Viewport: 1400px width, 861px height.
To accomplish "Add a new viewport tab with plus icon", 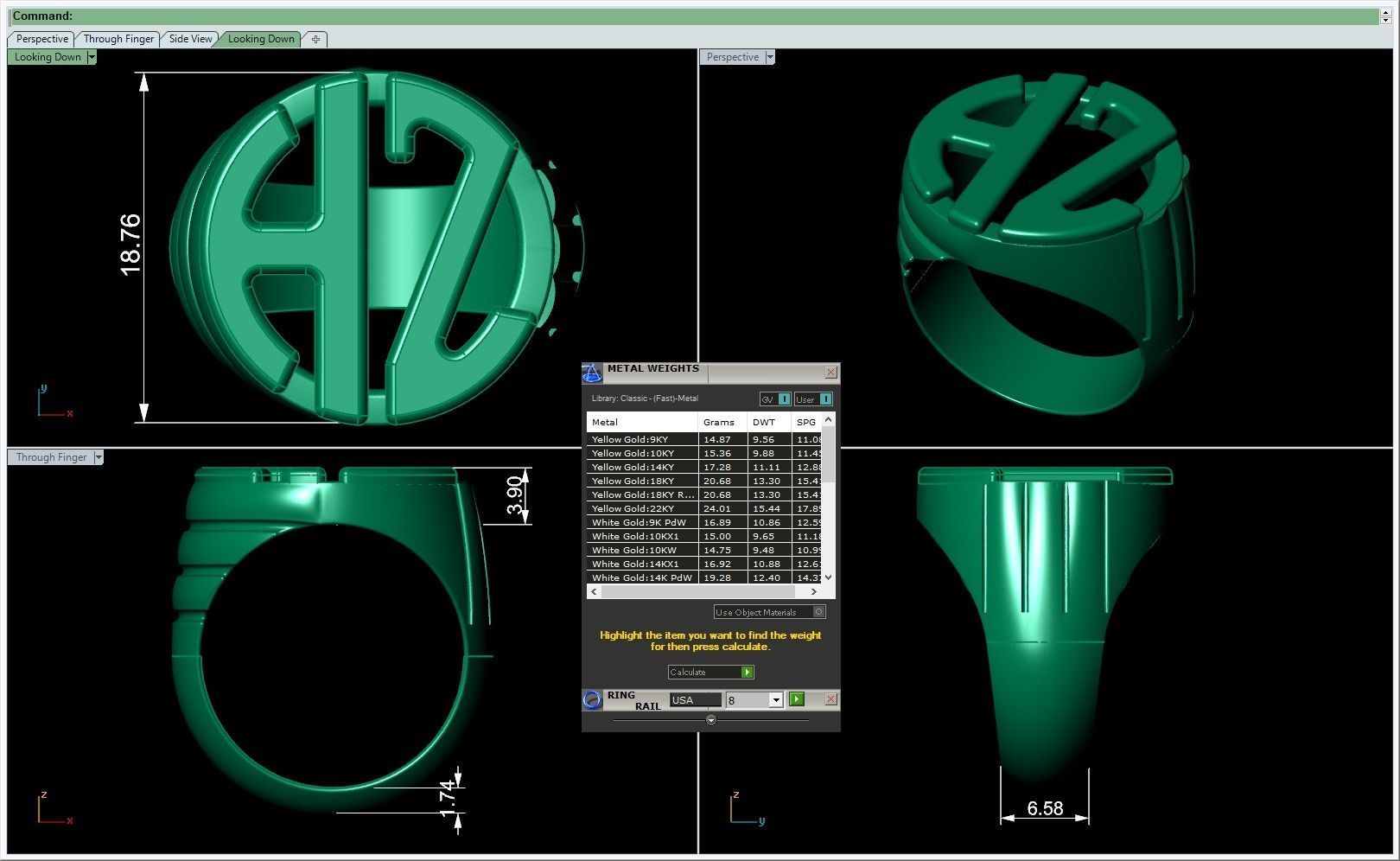I will [315, 39].
